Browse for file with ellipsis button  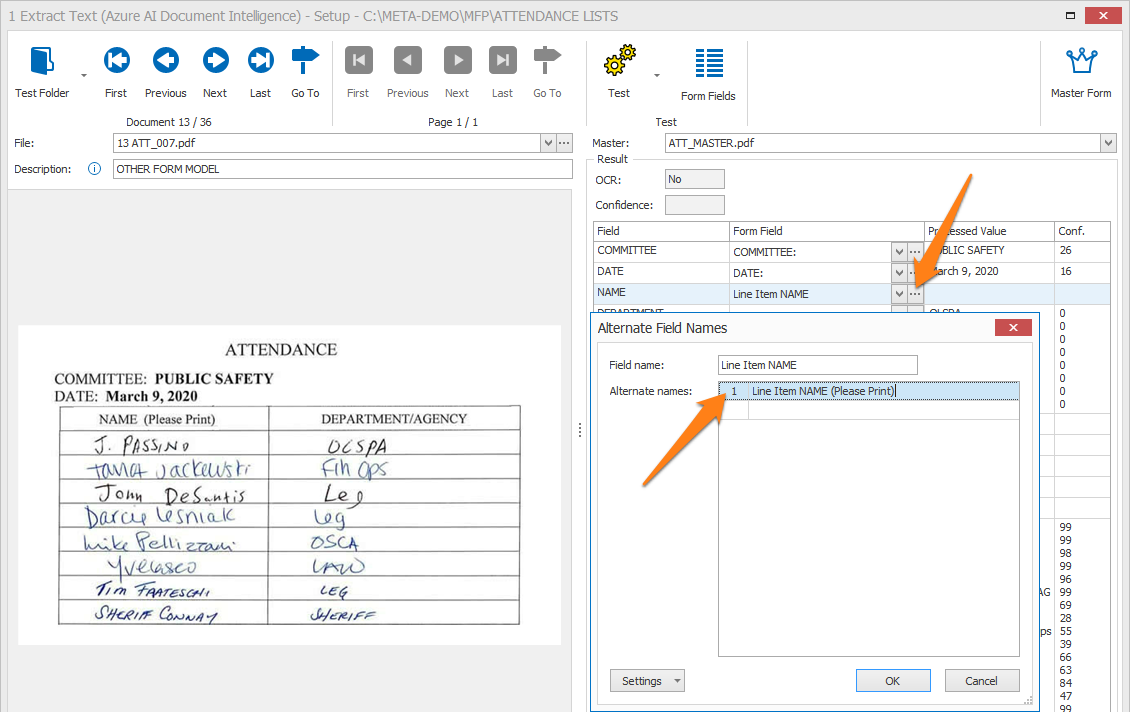pos(564,143)
